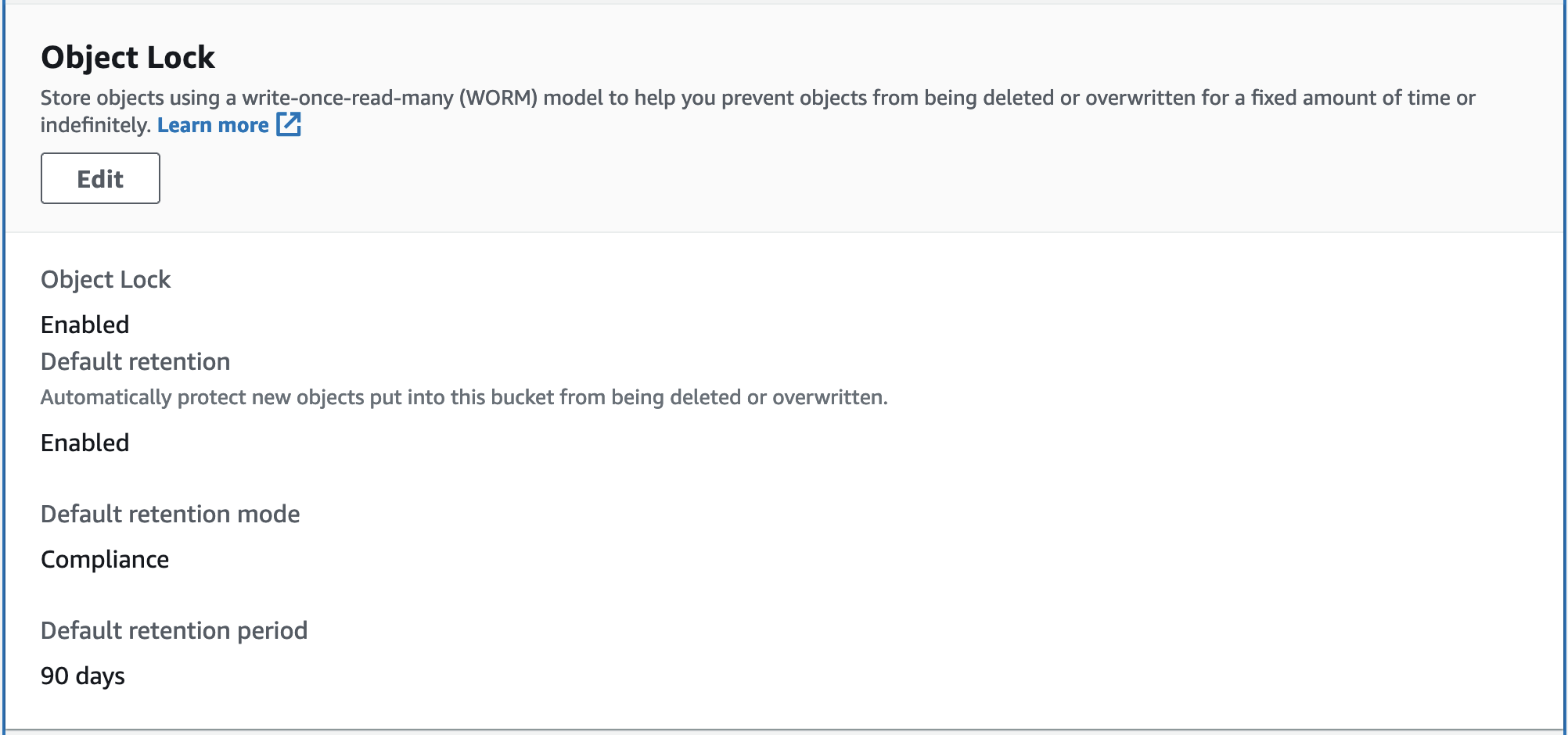Viewport: 1568px width, 735px height.
Task: Select the Compliance retention mode value
Action: pyautogui.click(x=105, y=560)
